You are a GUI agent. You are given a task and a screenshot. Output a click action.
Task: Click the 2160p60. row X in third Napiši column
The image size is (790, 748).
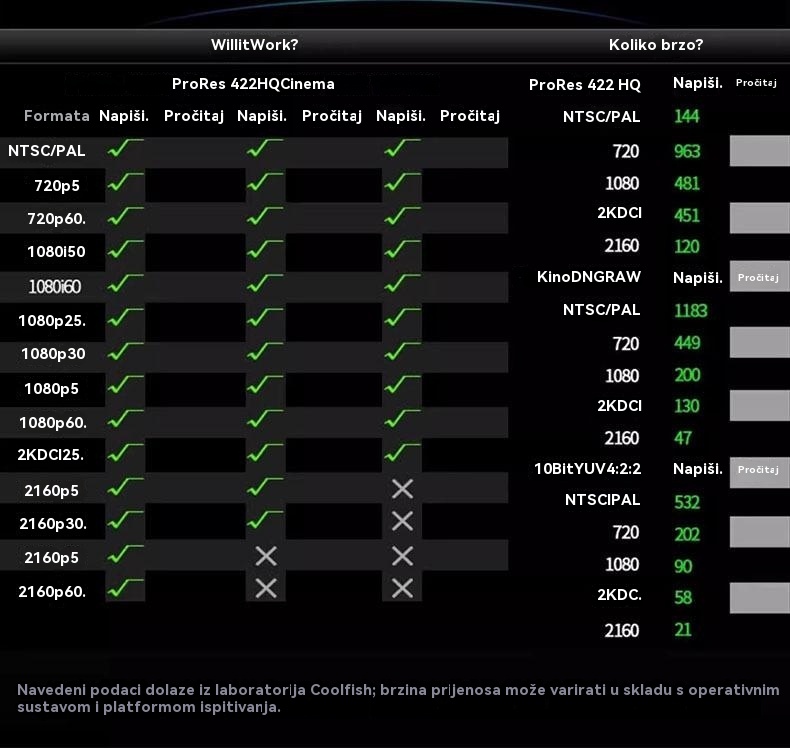402,588
